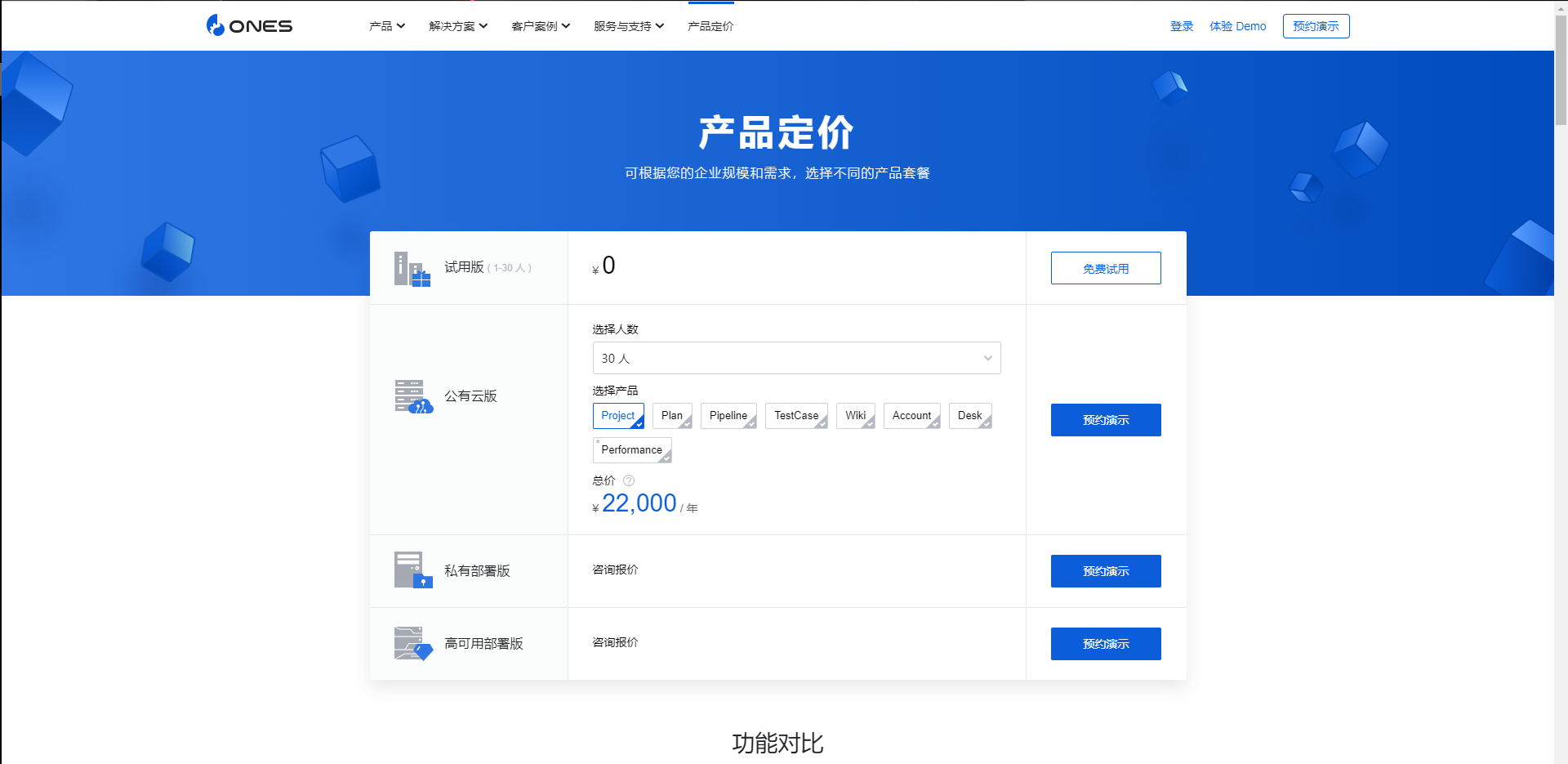Image resolution: width=1568 pixels, height=764 pixels.
Task: Open the 30 人 people count dropdown
Action: [796, 358]
